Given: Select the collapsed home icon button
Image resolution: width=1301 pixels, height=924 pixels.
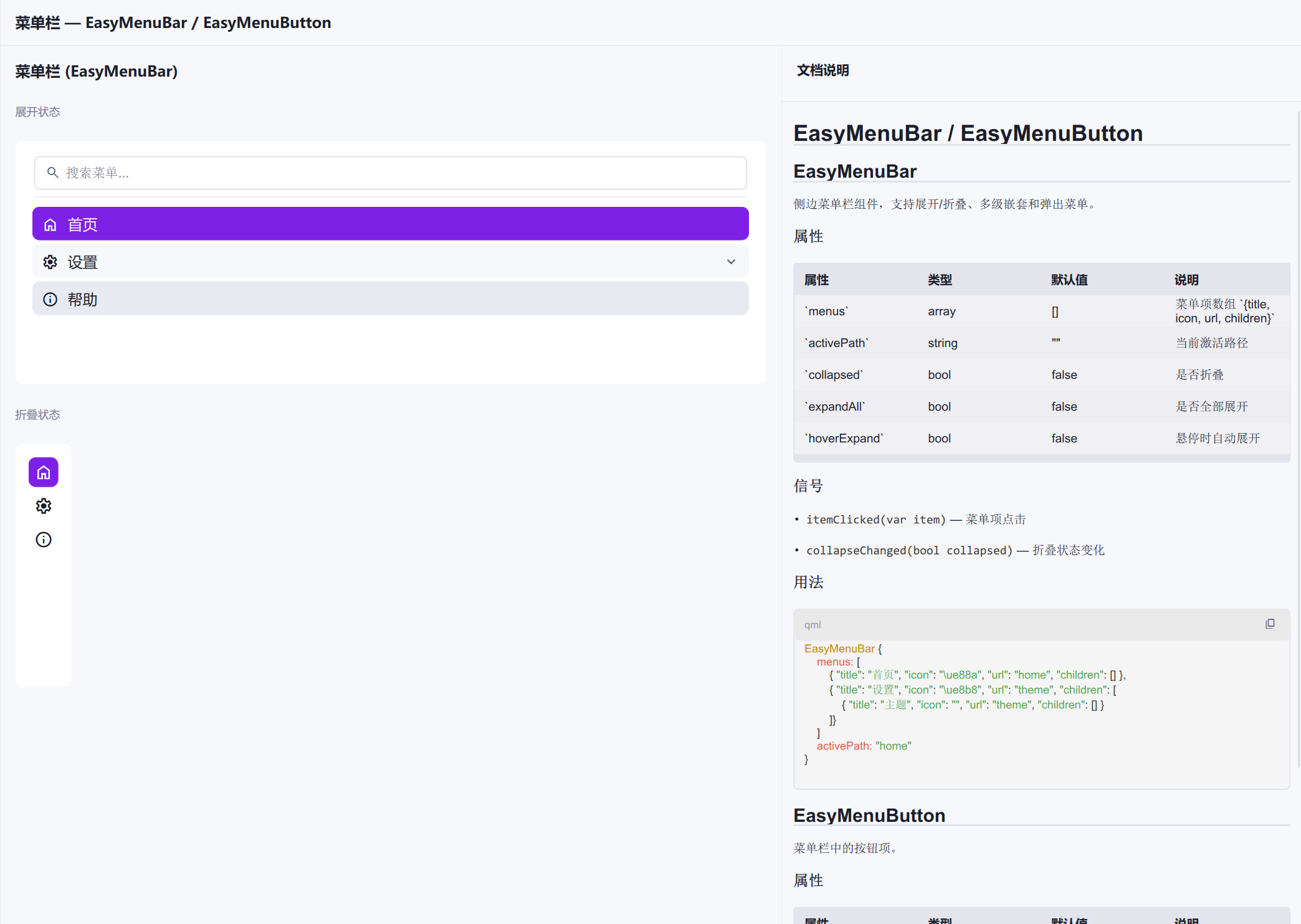Looking at the screenshot, I should tap(44, 472).
